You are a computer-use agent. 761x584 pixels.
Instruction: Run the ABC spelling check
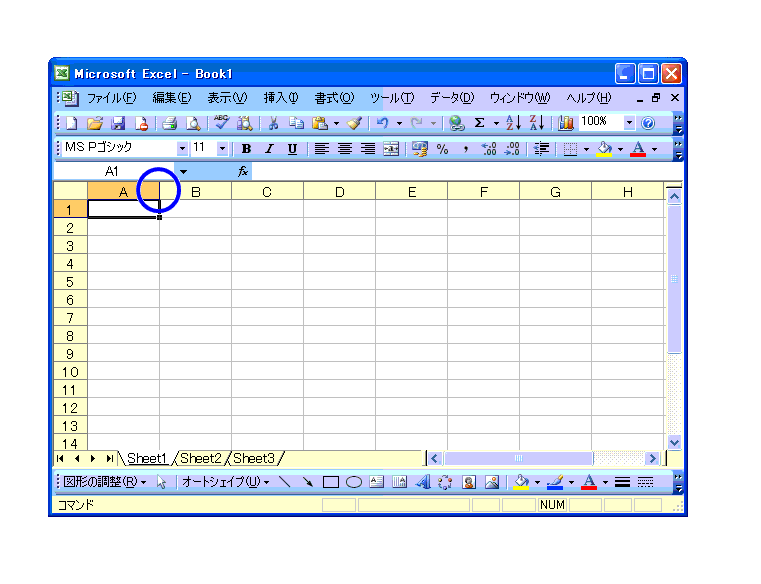point(221,122)
